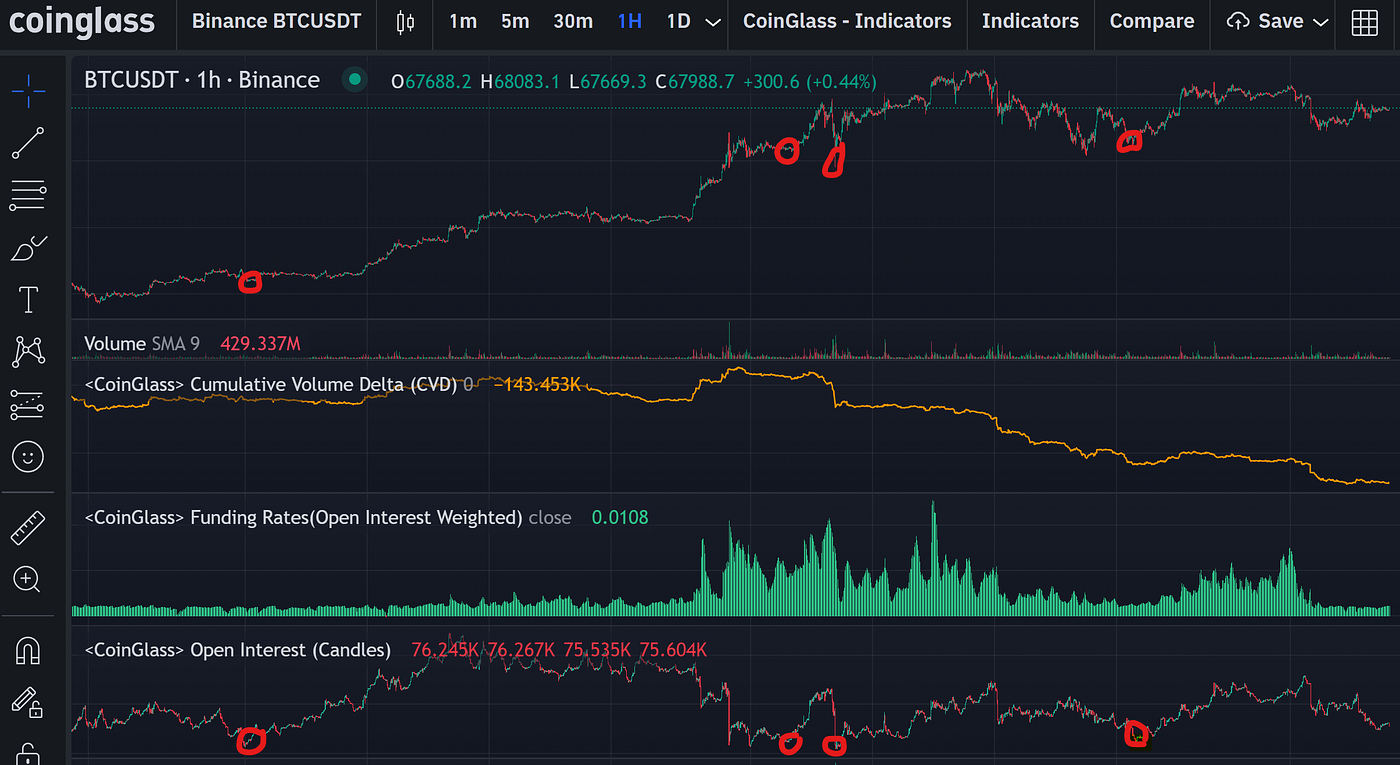Select the ruler measure tool
The height and width of the screenshot is (765, 1400).
28,527
